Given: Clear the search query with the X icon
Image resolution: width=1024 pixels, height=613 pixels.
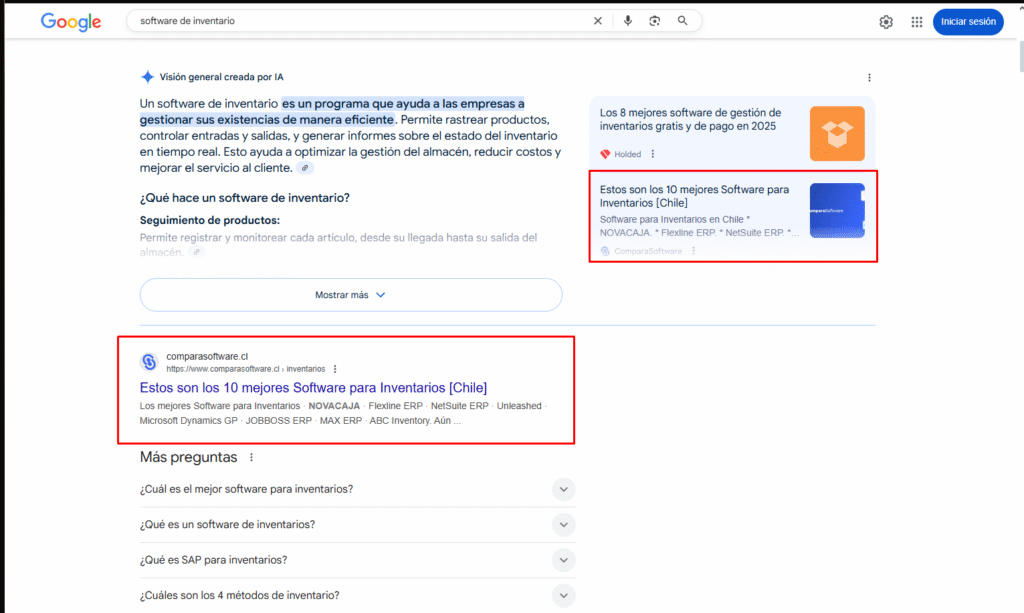Looking at the screenshot, I should [598, 21].
